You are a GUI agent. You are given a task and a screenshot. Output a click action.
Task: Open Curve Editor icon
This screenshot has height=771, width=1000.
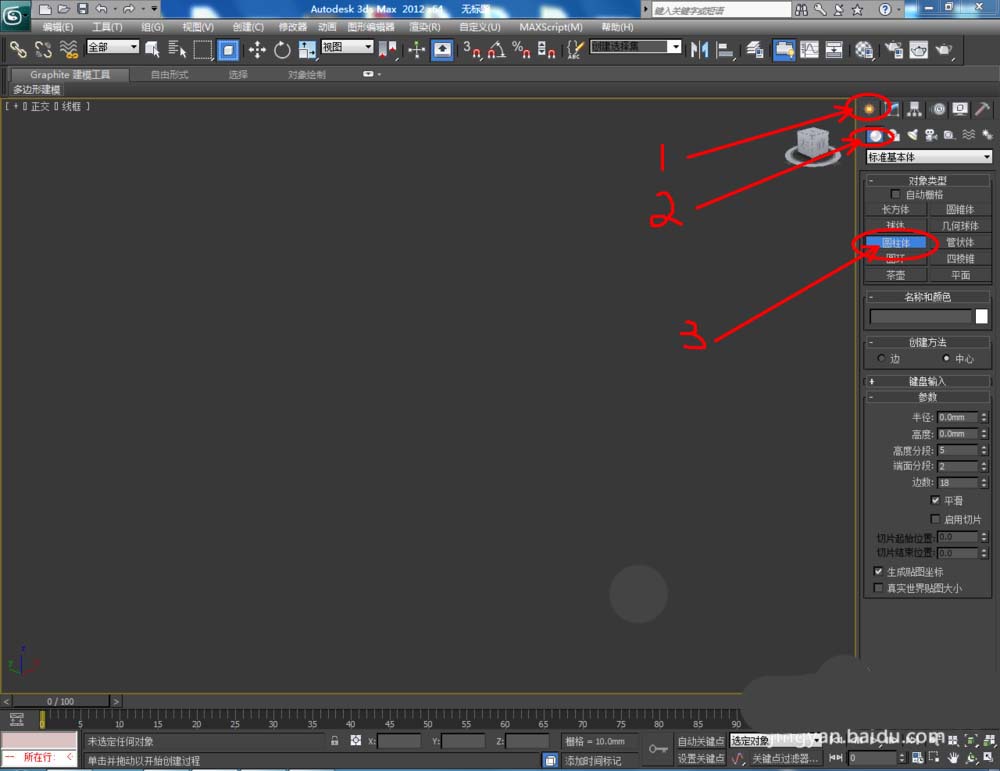click(x=809, y=50)
